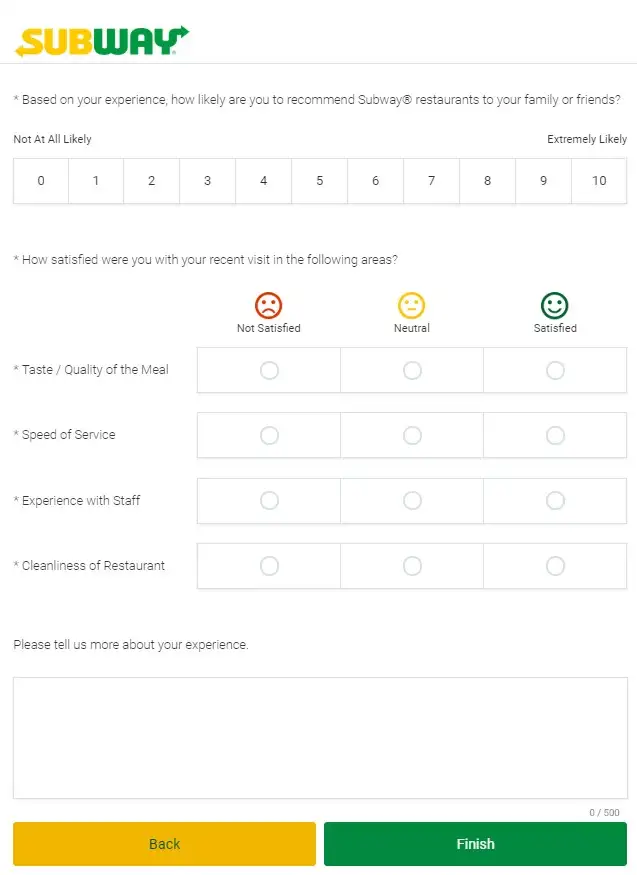Click the green Finish button
This screenshot has width=637, height=875.
point(475,843)
